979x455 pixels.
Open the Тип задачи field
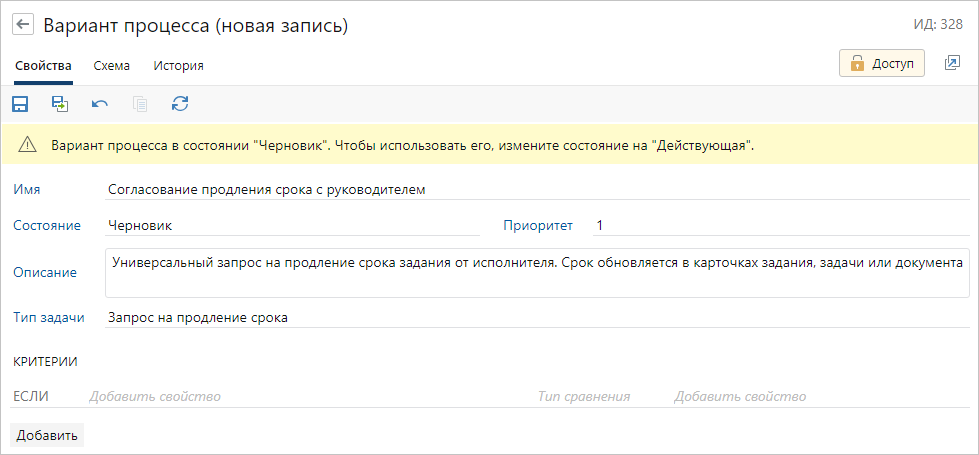click(538, 318)
